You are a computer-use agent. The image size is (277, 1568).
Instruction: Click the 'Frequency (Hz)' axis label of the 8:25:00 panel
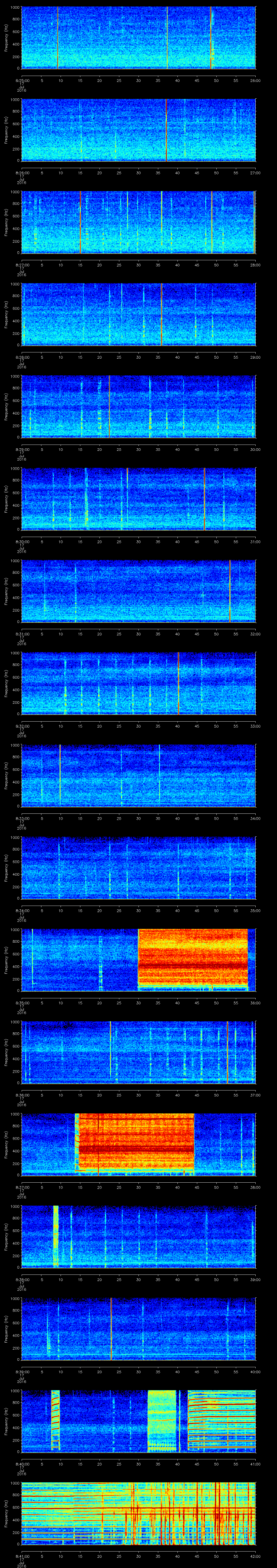coord(6,38)
